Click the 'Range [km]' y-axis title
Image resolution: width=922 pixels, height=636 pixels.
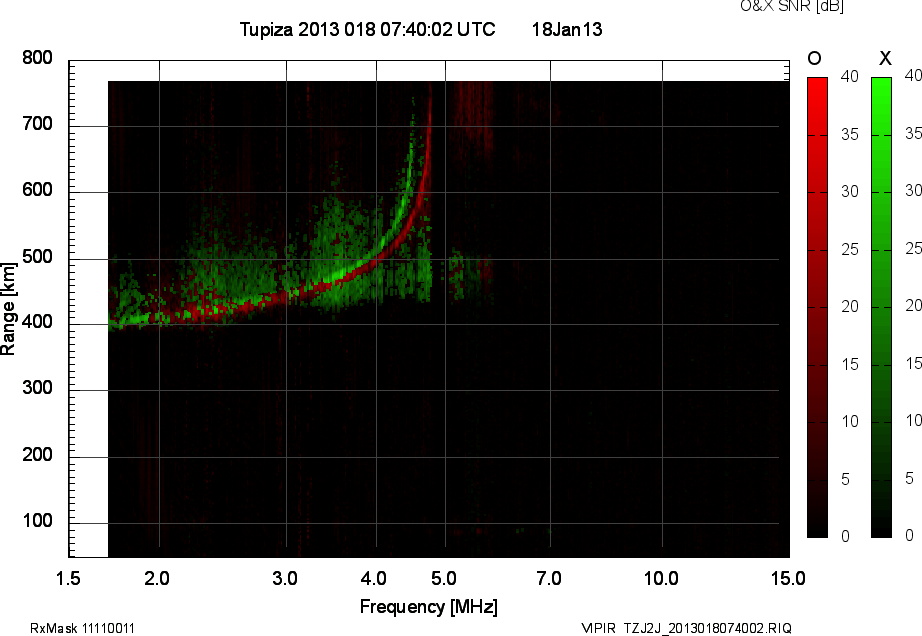[x=8, y=309]
